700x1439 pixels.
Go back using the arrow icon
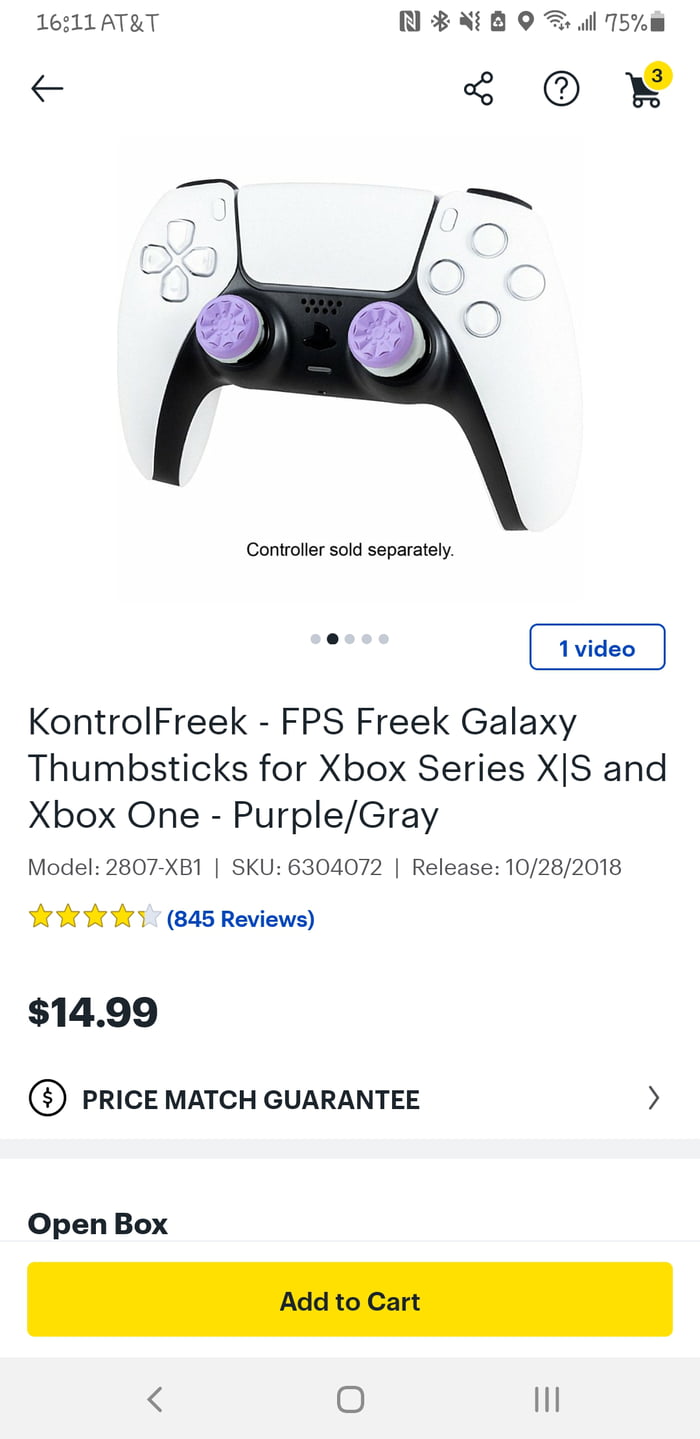point(46,88)
